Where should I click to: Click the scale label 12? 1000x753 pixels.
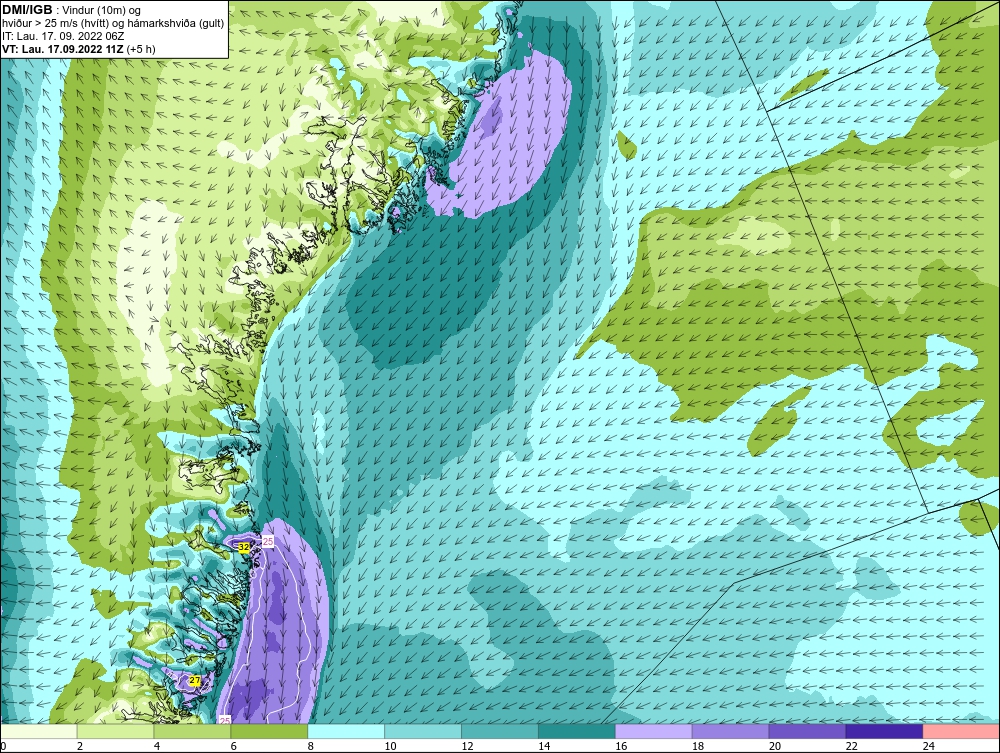pyautogui.click(x=467, y=746)
